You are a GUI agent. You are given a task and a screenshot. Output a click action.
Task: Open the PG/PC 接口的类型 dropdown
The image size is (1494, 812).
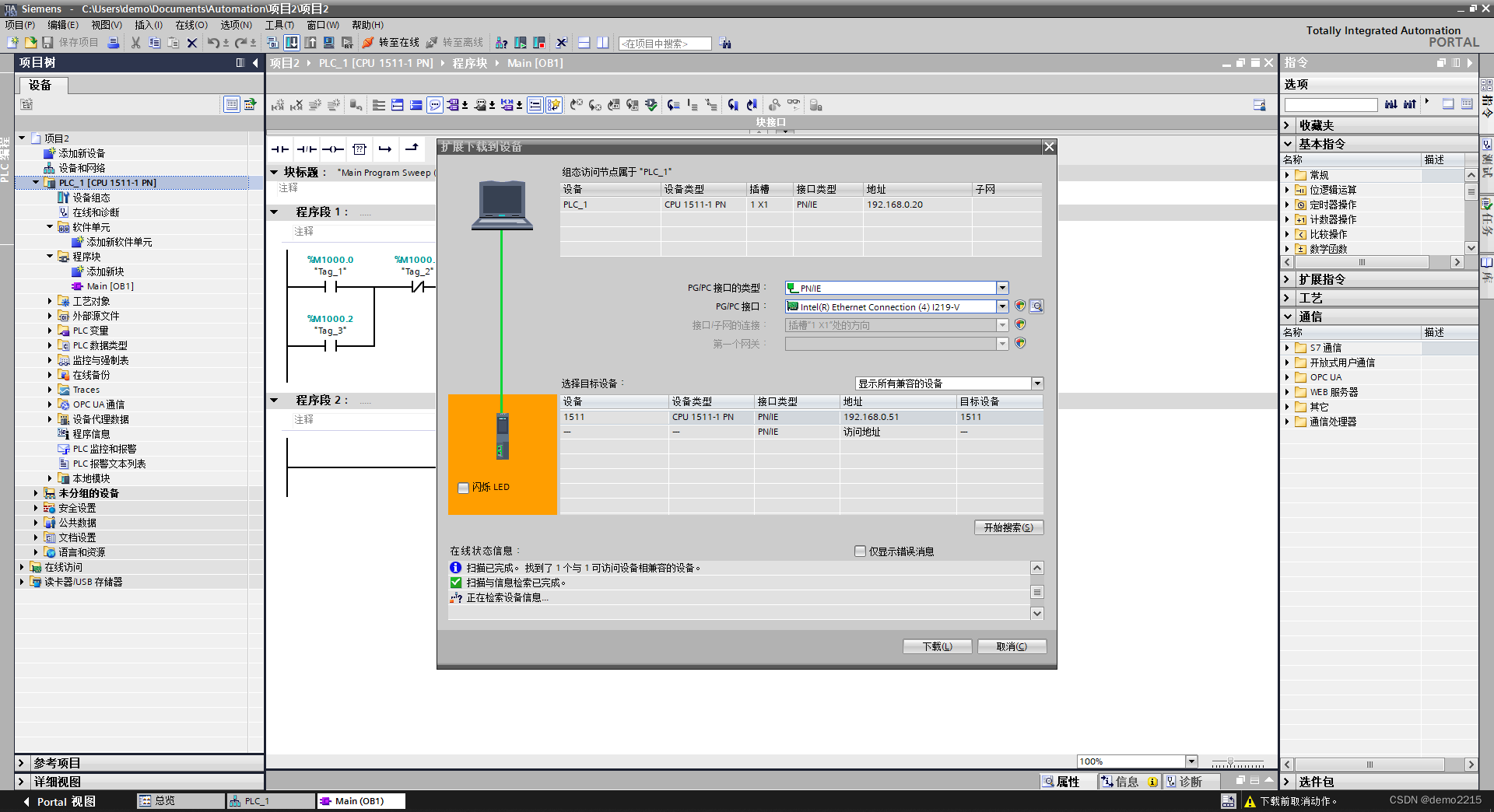click(1002, 288)
